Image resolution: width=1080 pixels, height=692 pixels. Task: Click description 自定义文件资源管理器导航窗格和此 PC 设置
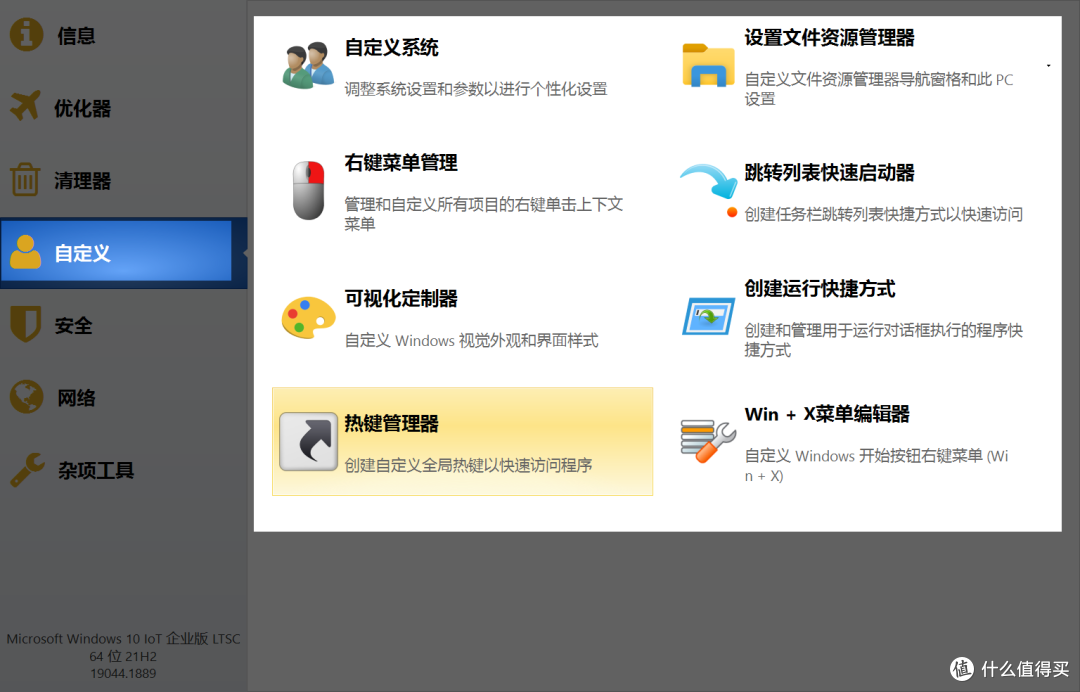(879, 89)
